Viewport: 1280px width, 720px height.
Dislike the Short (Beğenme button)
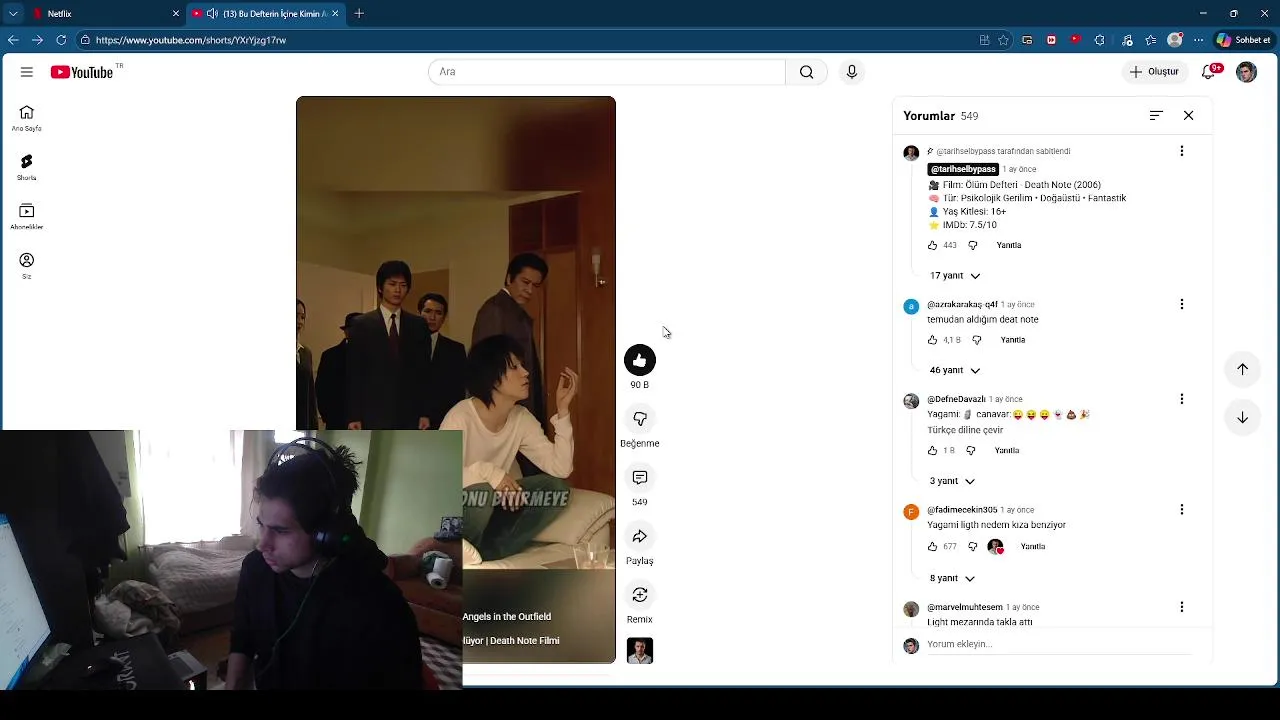click(x=640, y=419)
